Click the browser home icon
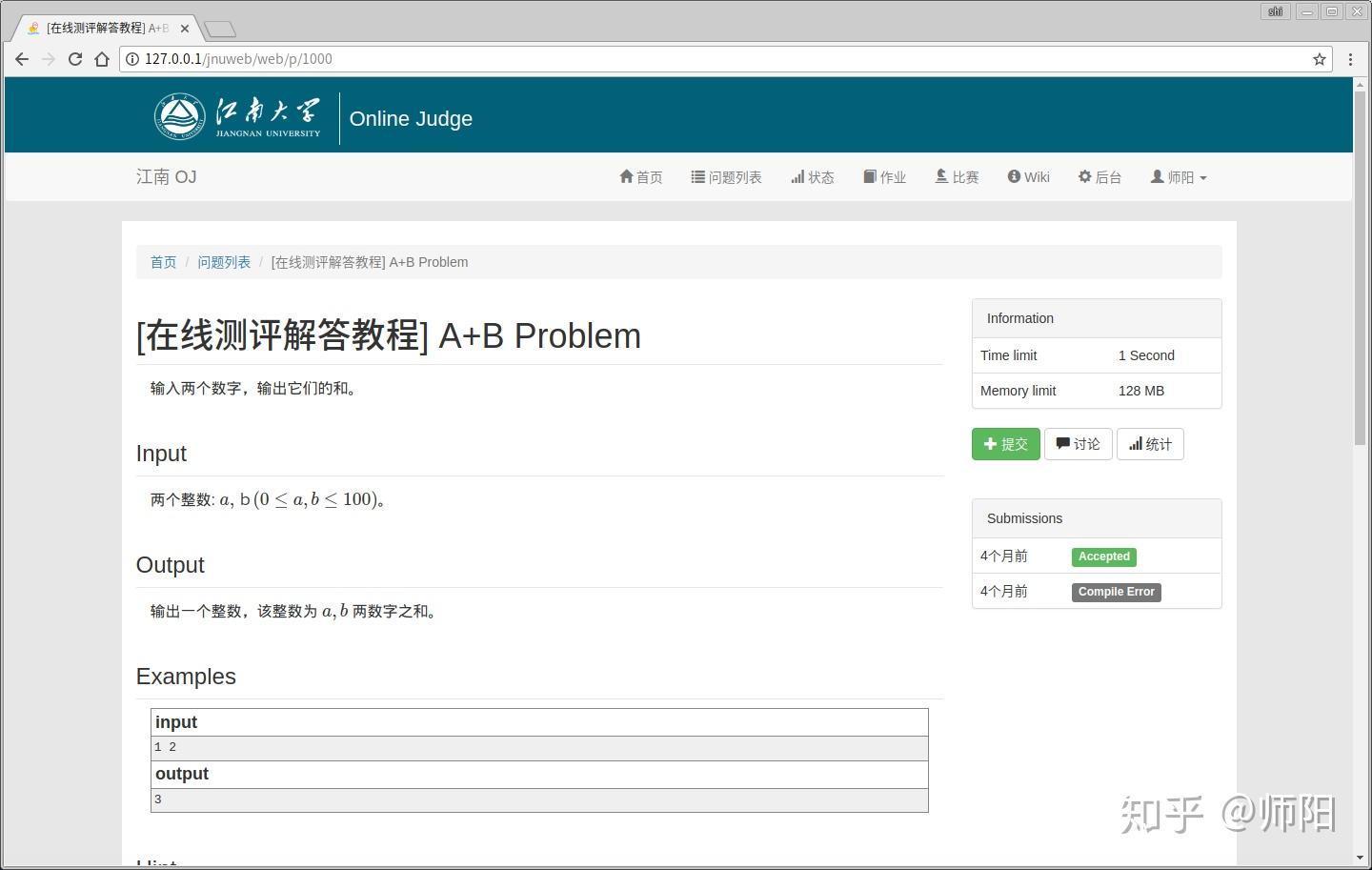Image resolution: width=1372 pixels, height=870 pixels. pyautogui.click(x=102, y=59)
